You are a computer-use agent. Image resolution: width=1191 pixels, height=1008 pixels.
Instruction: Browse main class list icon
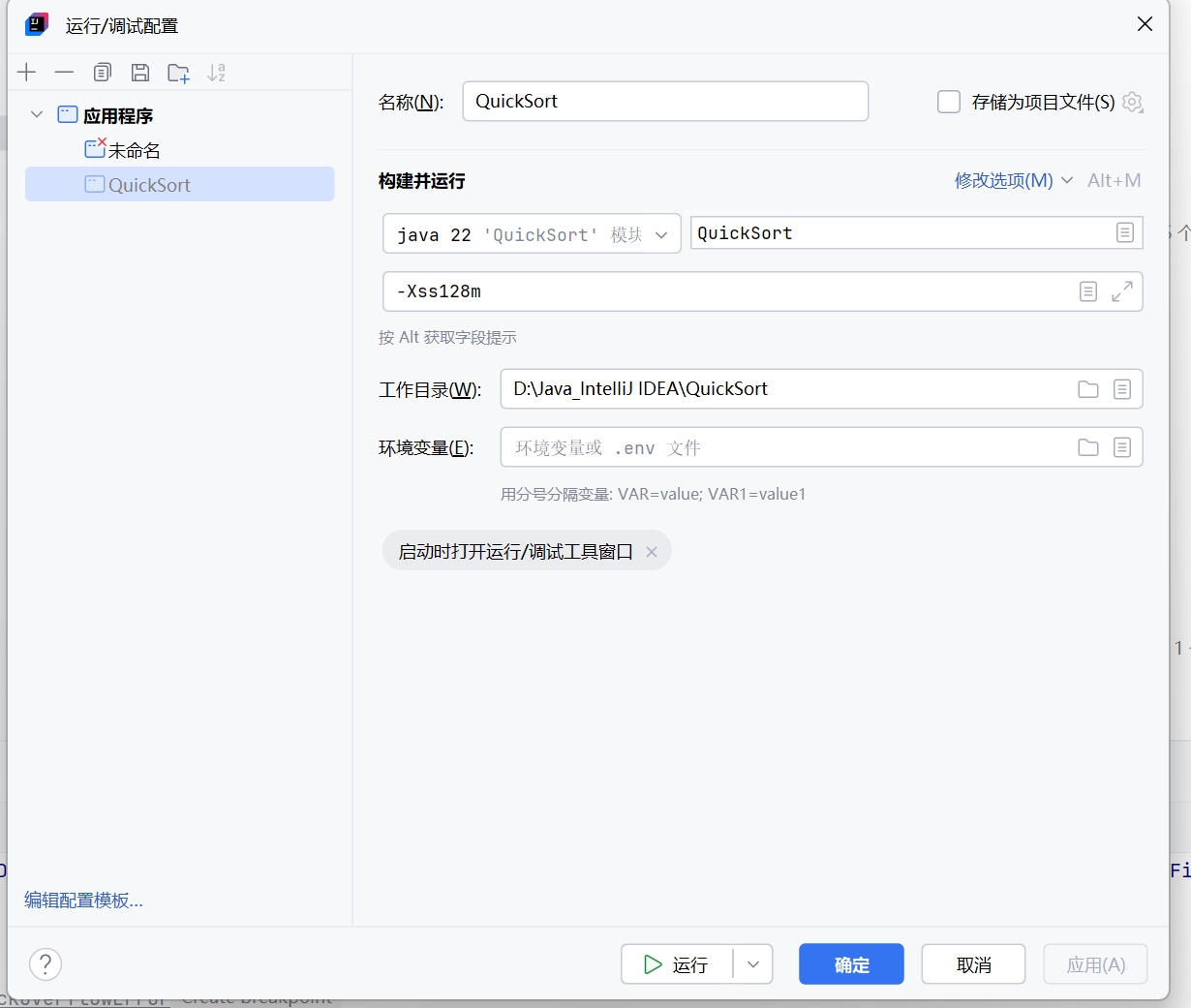coord(1125,232)
